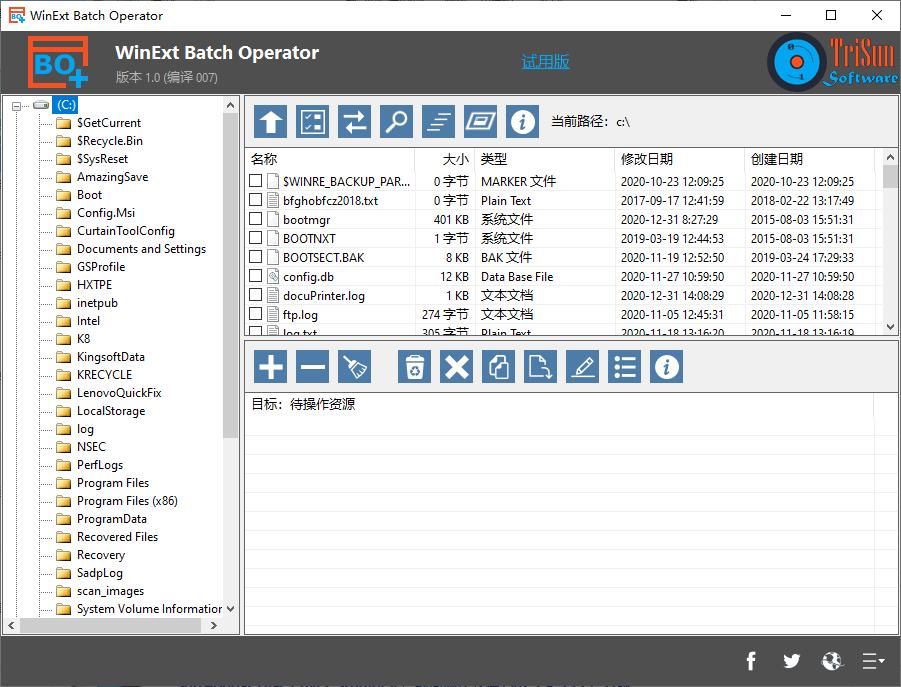Select the (C:) drive in tree
This screenshot has width=901, height=687.
[66, 105]
